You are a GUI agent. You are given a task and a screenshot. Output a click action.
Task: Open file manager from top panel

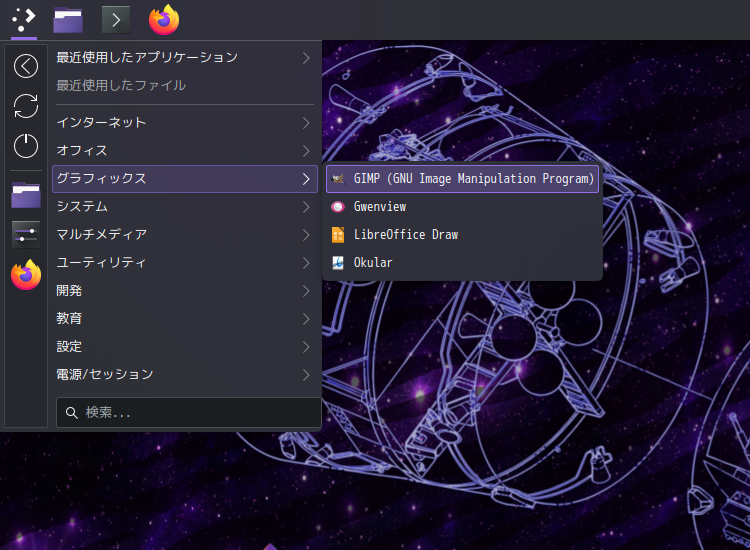pos(68,21)
